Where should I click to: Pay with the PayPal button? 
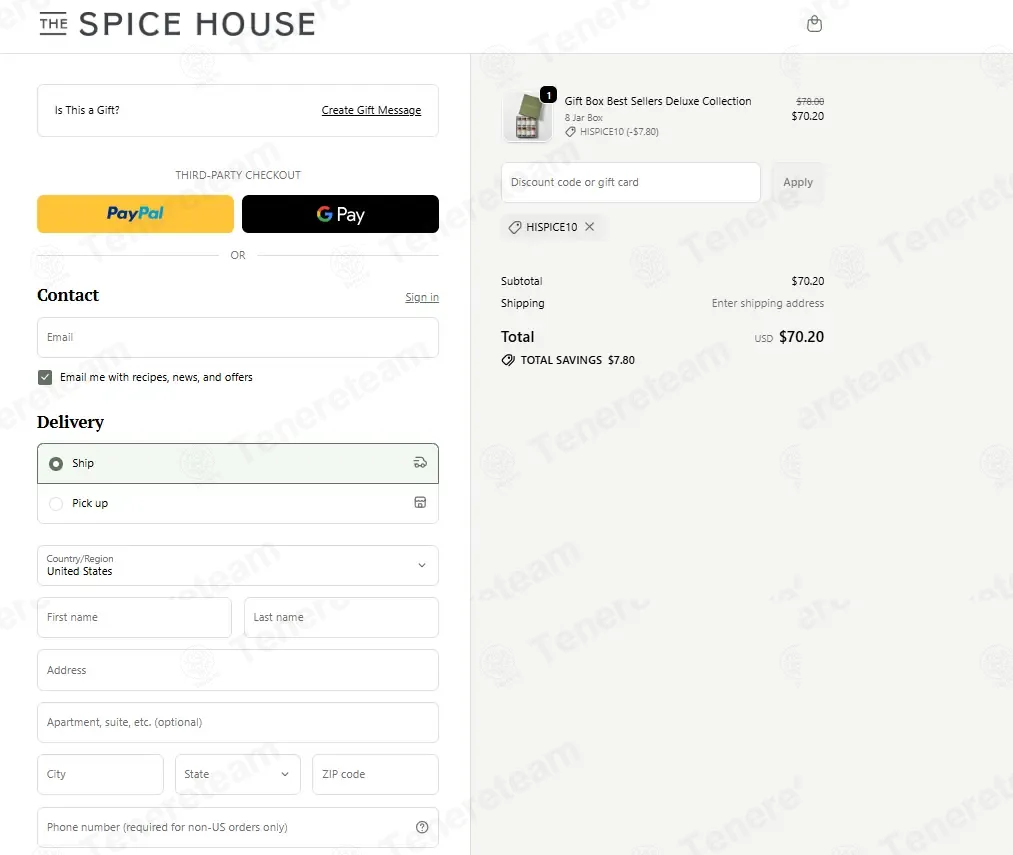pos(135,214)
